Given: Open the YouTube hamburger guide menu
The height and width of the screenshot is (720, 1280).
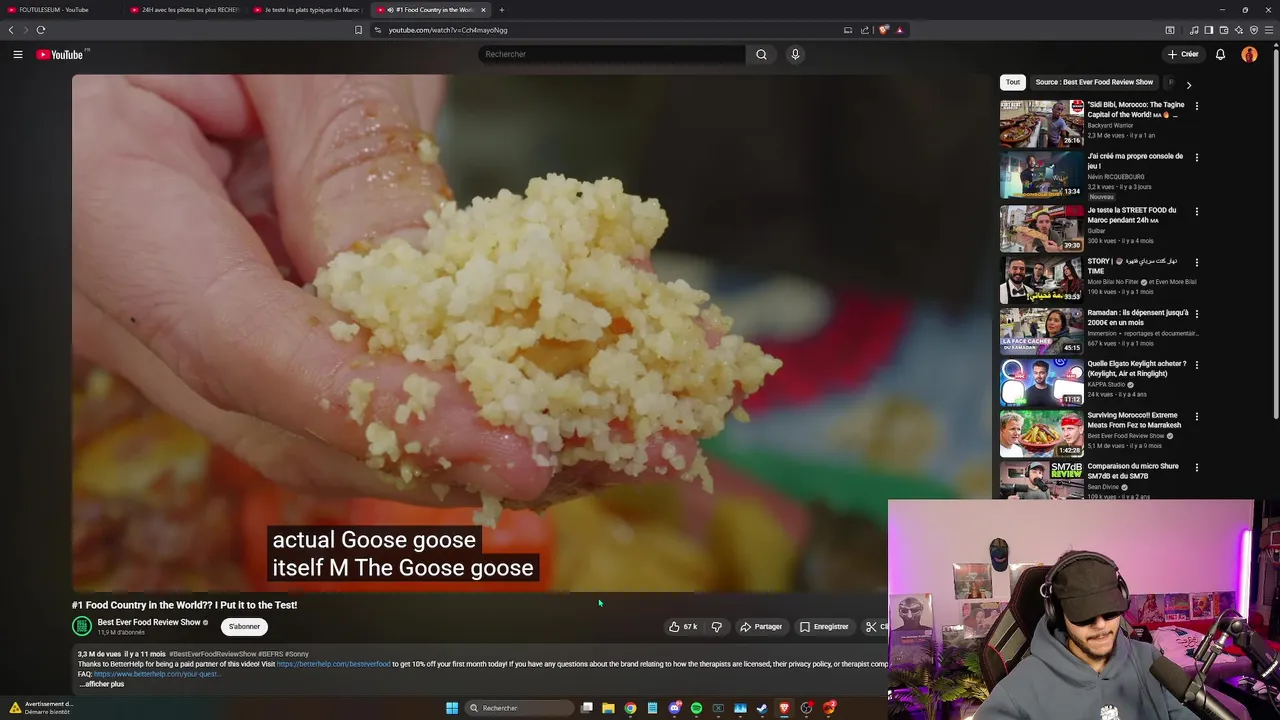Looking at the screenshot, I should pyautogui.click(x=18, y=54).
